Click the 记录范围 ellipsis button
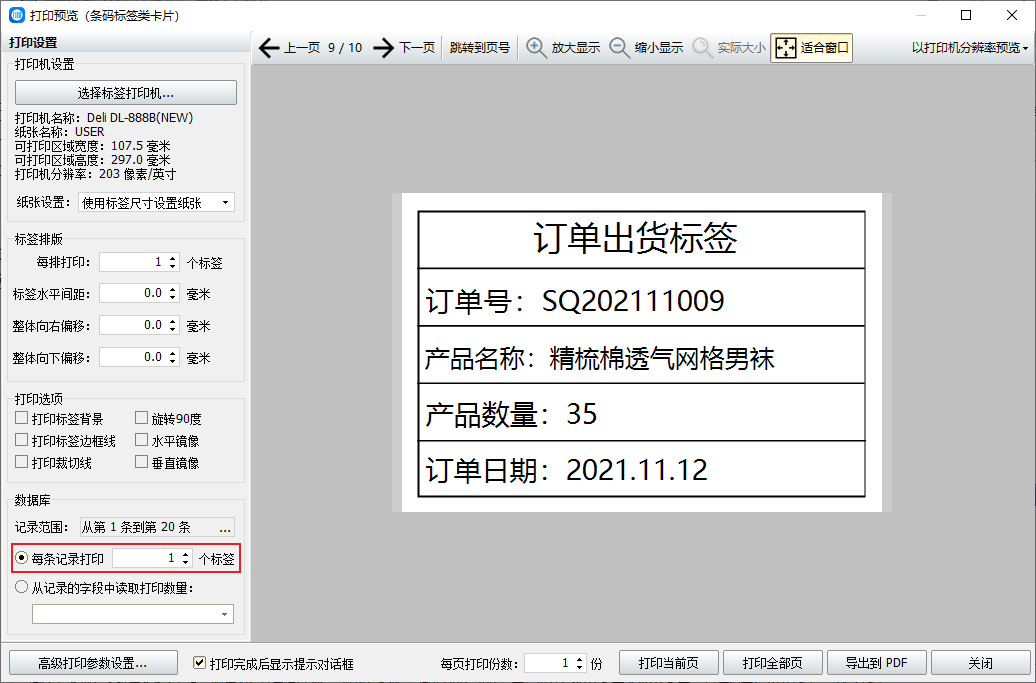The width and height of the screenshot is (1036, 683). coord(225,527)
